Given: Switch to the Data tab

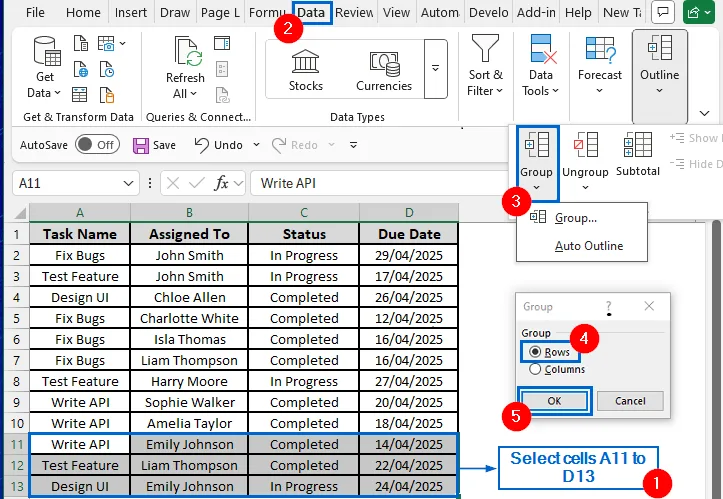Looking at the screenshot, I should pos(311,12).
